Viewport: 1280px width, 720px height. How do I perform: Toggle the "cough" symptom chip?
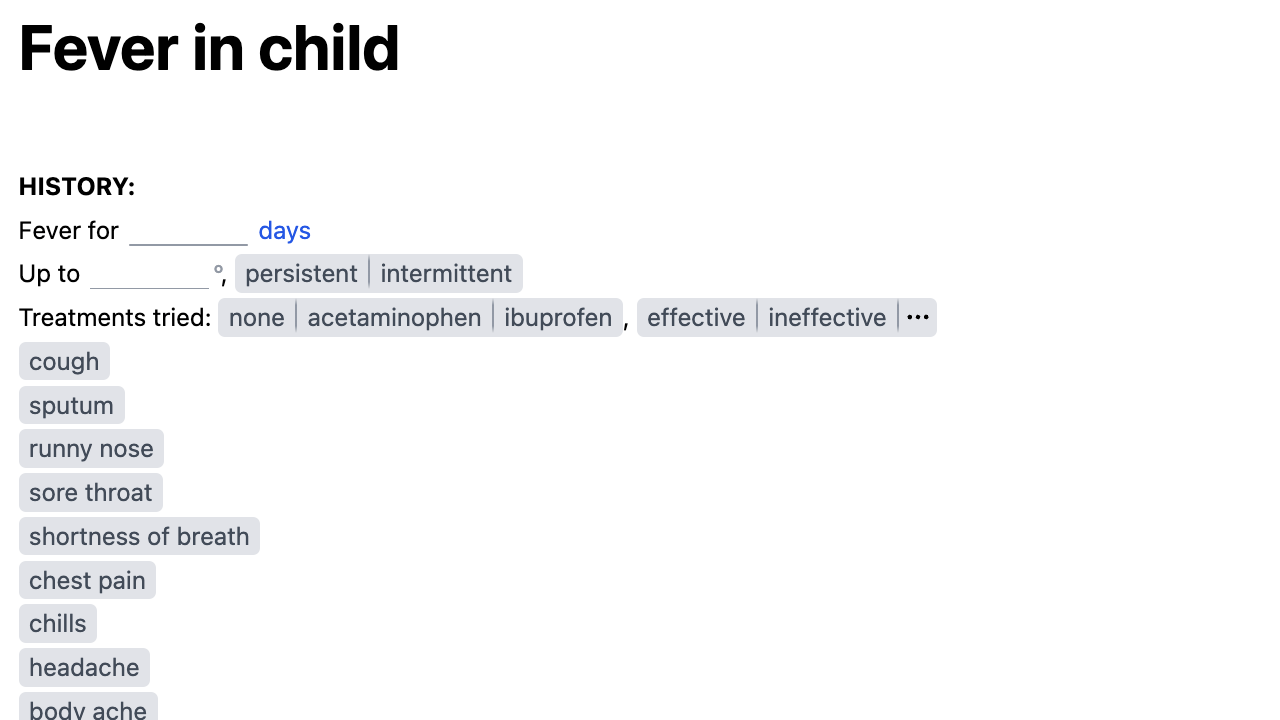[x=64, y=361]
